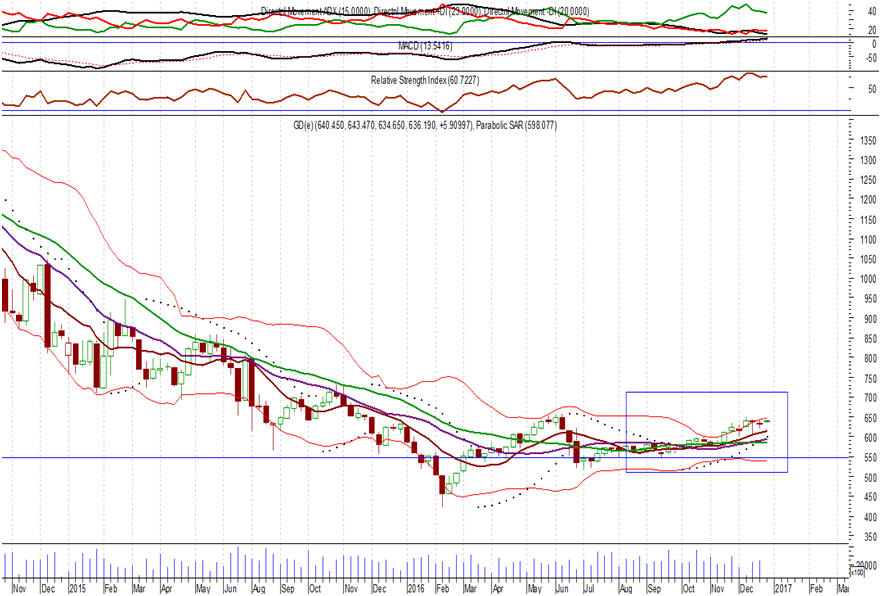Screen dimensions: 881x596
Task: Click the 1250 price scale value
Action: pyautogui.click(x=867, y=180)
